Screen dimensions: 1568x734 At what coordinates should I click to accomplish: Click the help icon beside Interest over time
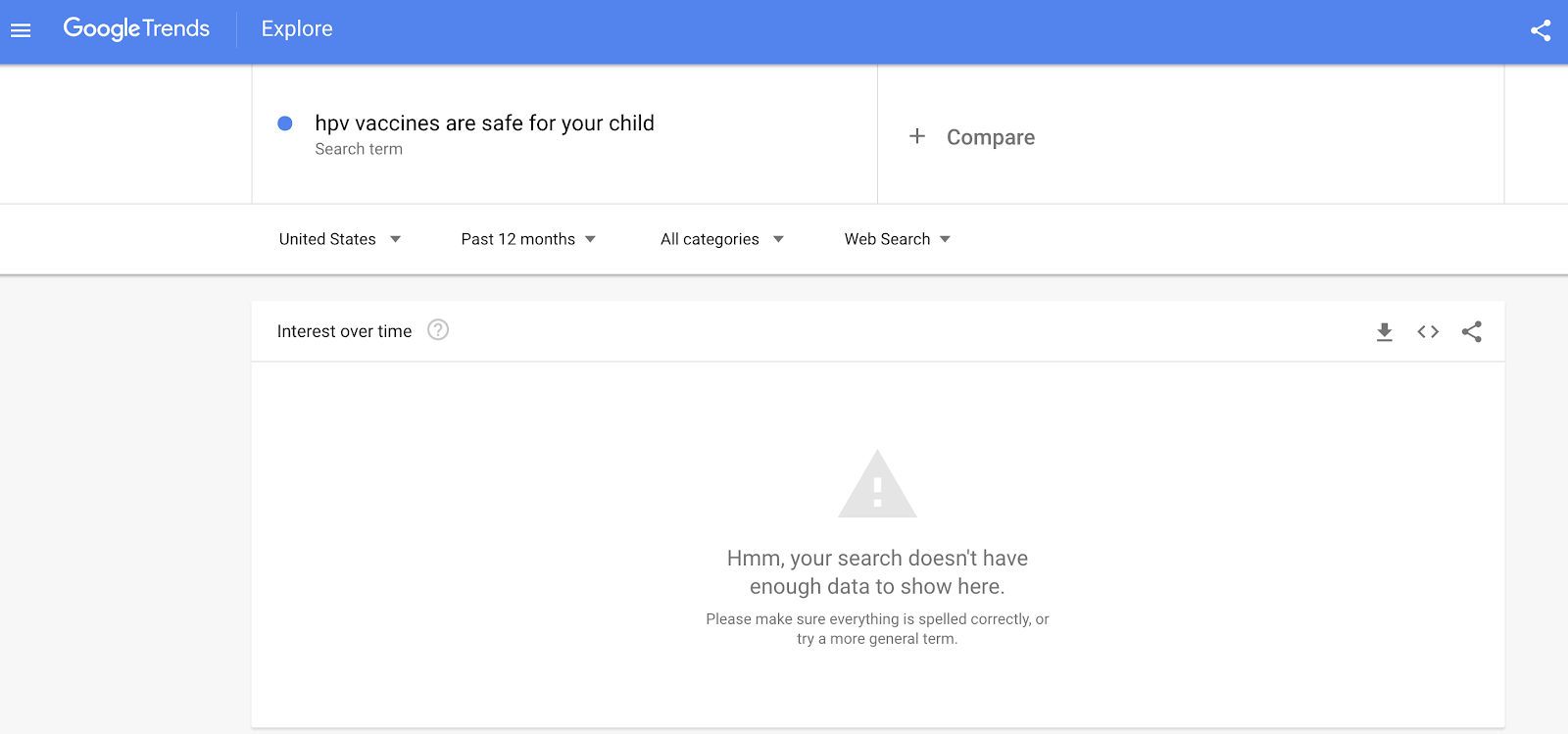pos(438,330)
